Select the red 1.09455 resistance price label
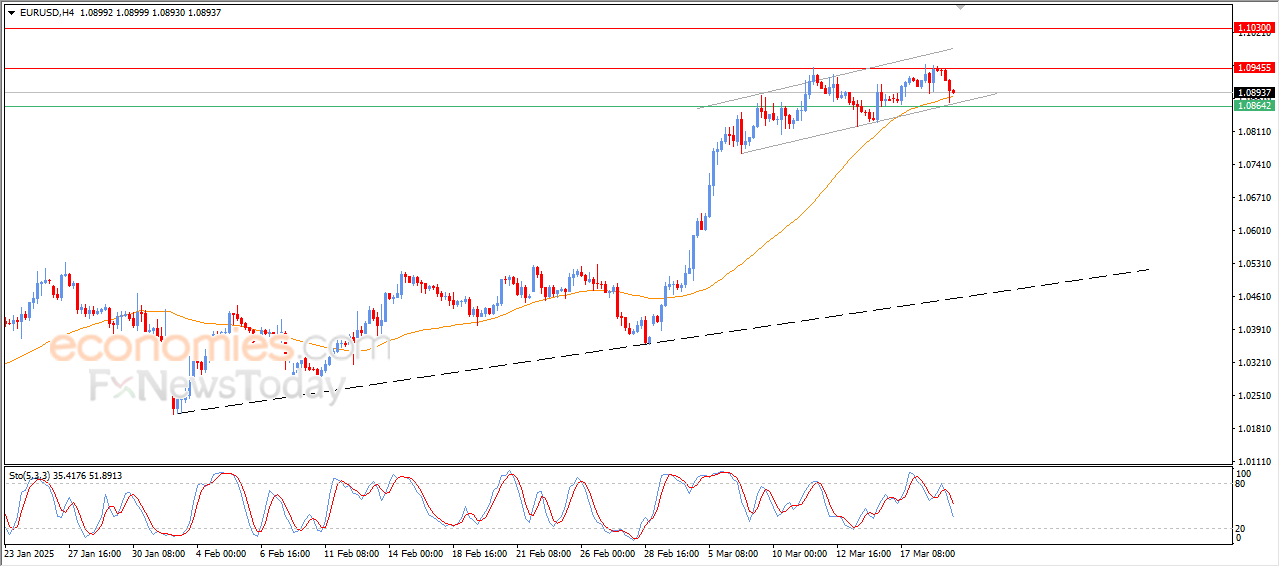 tap(1254, 68)
